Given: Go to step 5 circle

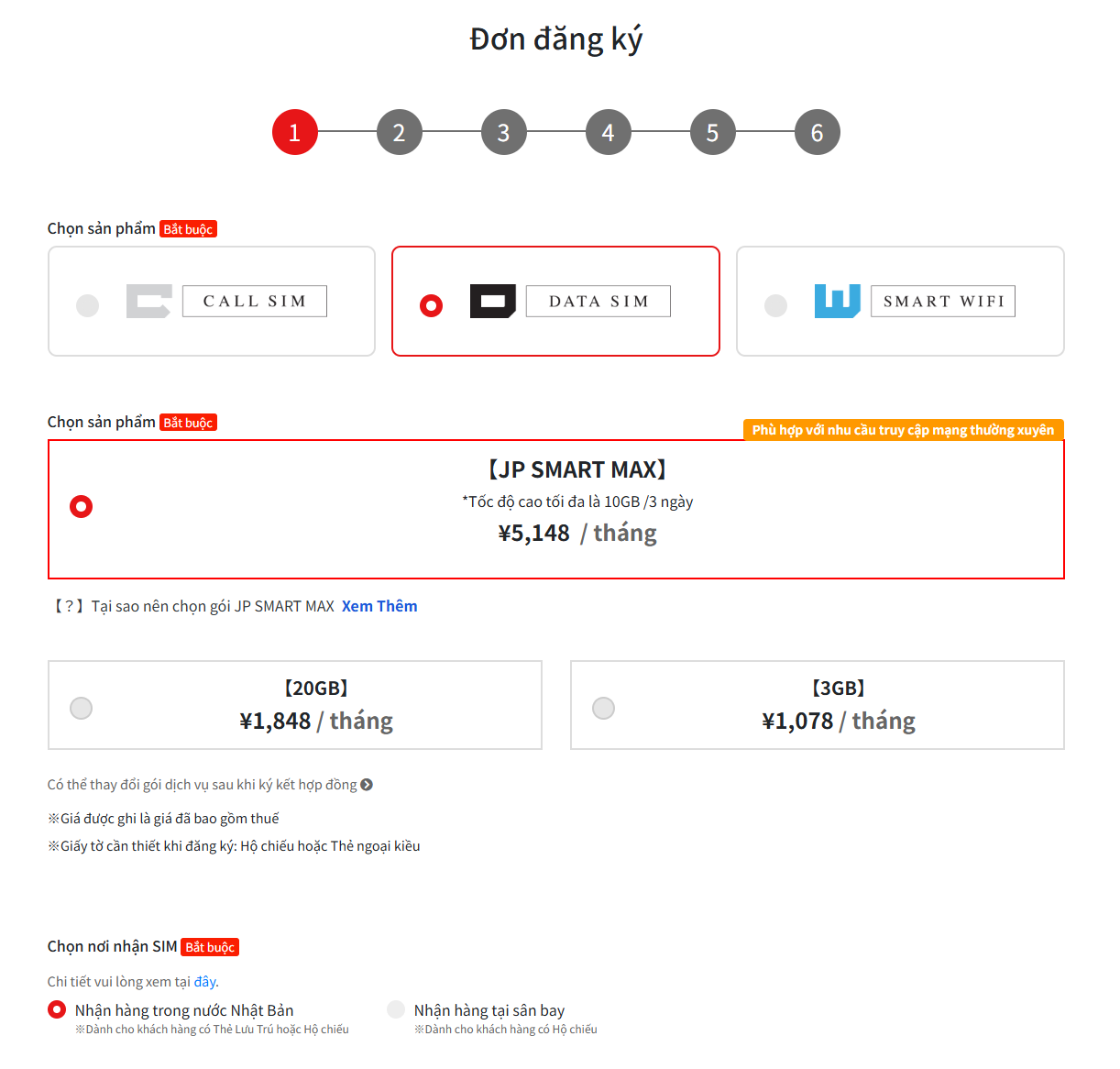Looking at the screenshot, I should click(713, 132).
